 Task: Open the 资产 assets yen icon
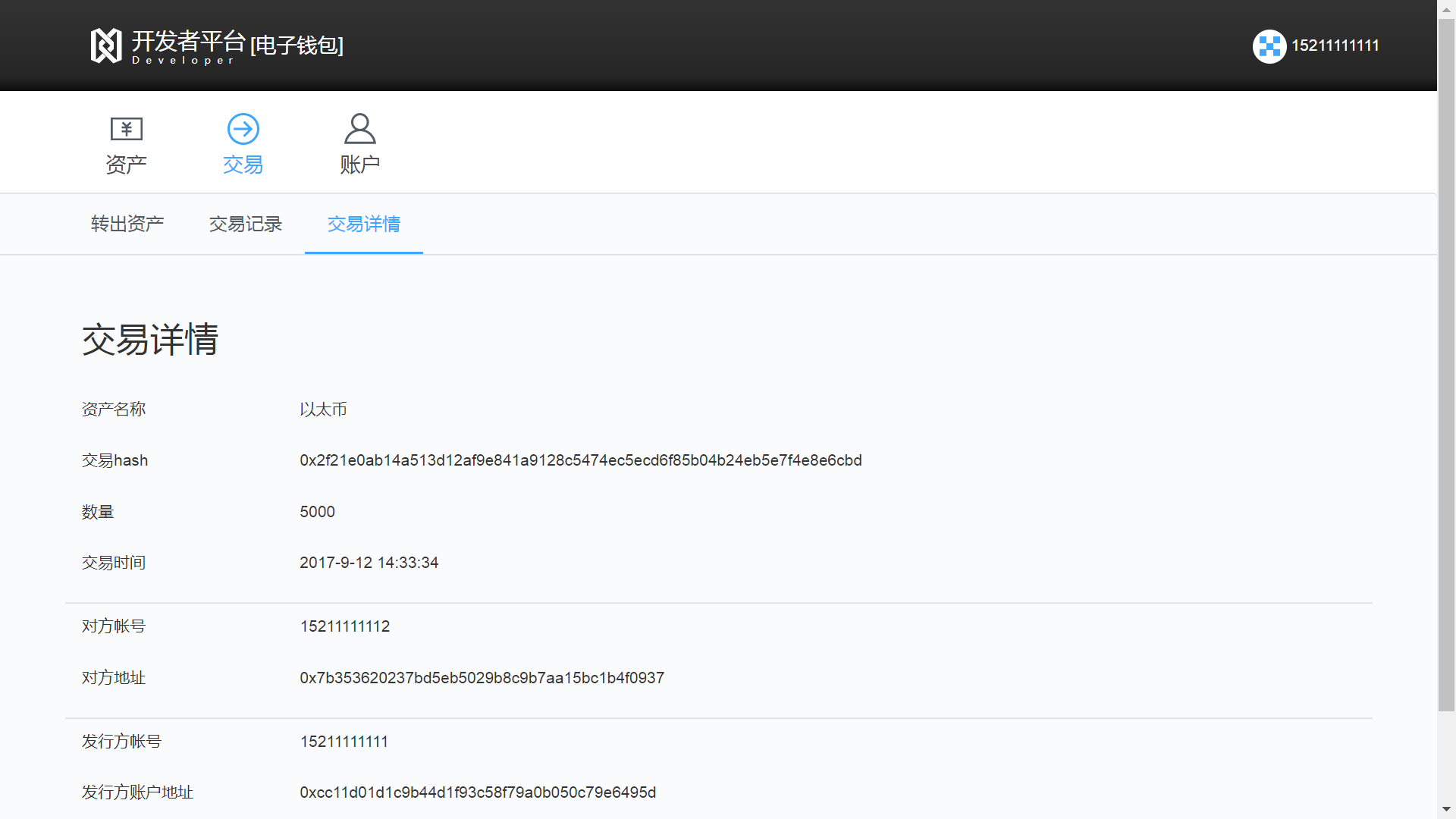pyautogui.click(x=126, y=129)
